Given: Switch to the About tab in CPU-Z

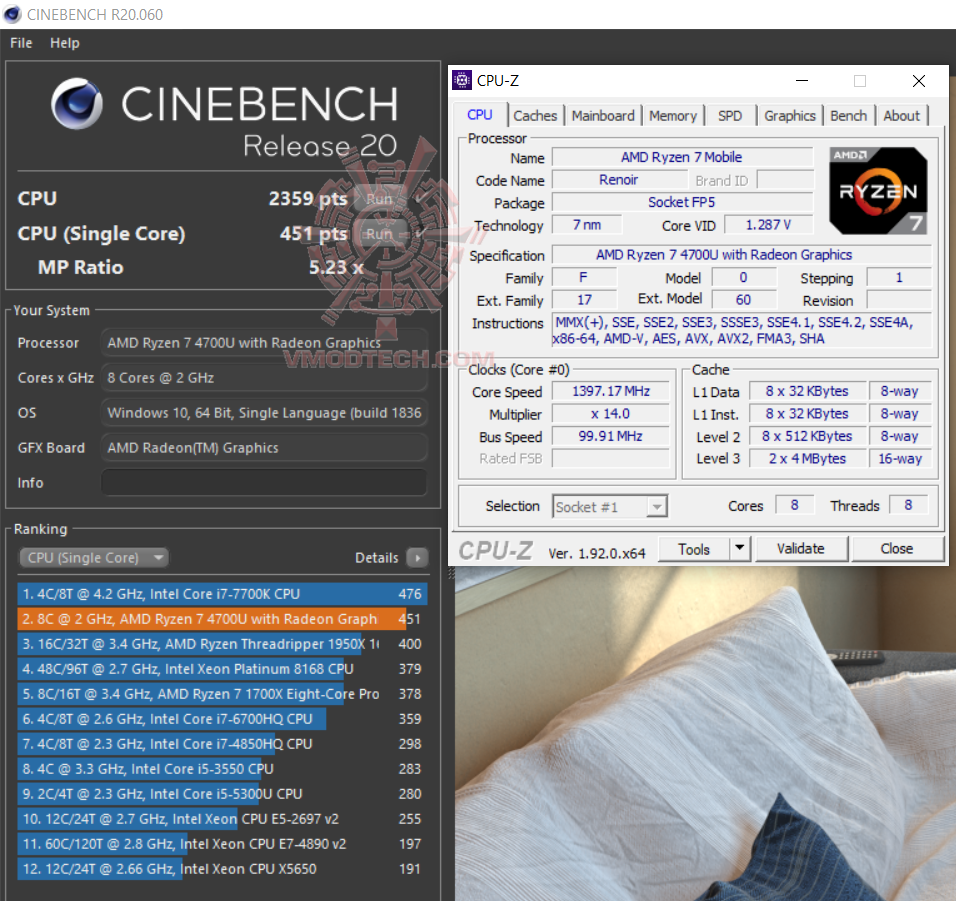Looking at the screenshot, I should point(902,115).
